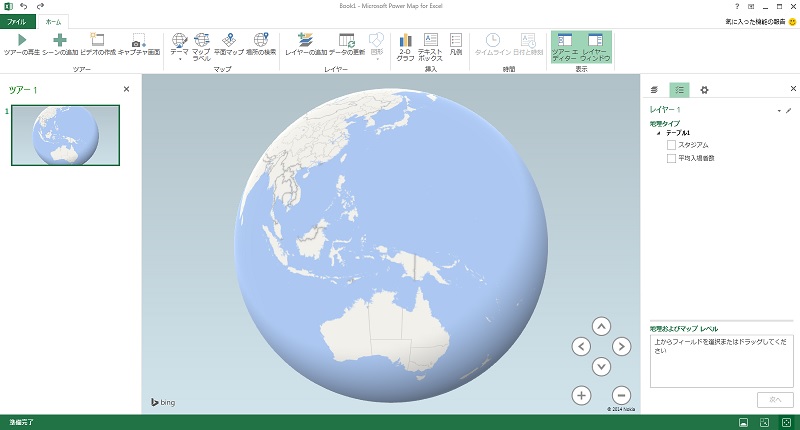Send feedback via the smiley face icon
Screen dimensions: 800x430
792,22
